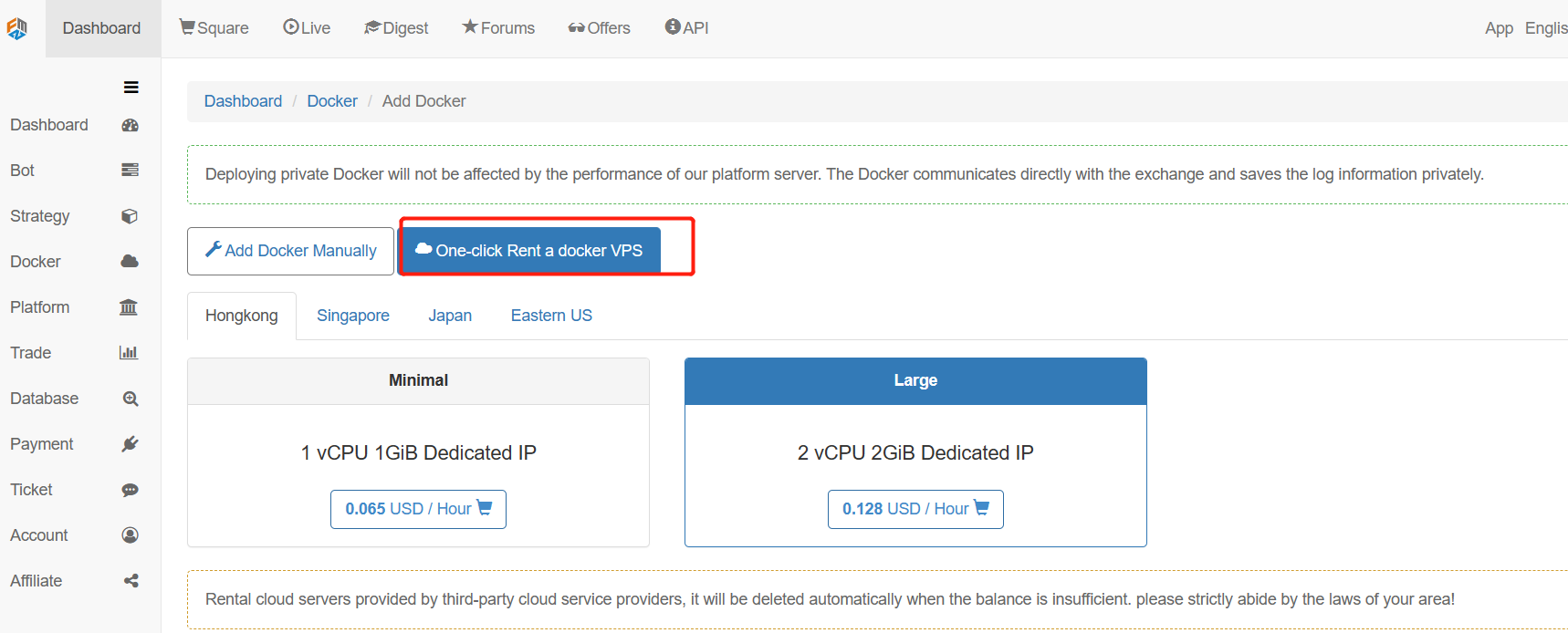Open the Digest section

coord(396,28)
